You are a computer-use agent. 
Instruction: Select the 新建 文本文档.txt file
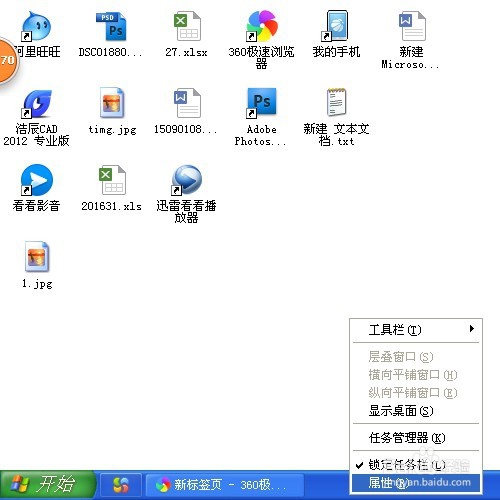(337, 102)
